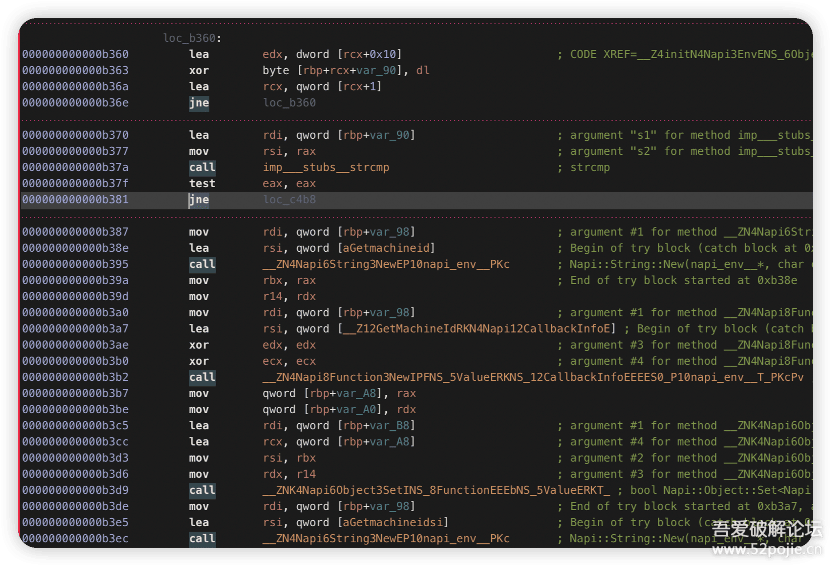This screenshot has width=832, height=566.
Task: Follow Napi String New call at b395
Action: [386, 264]
